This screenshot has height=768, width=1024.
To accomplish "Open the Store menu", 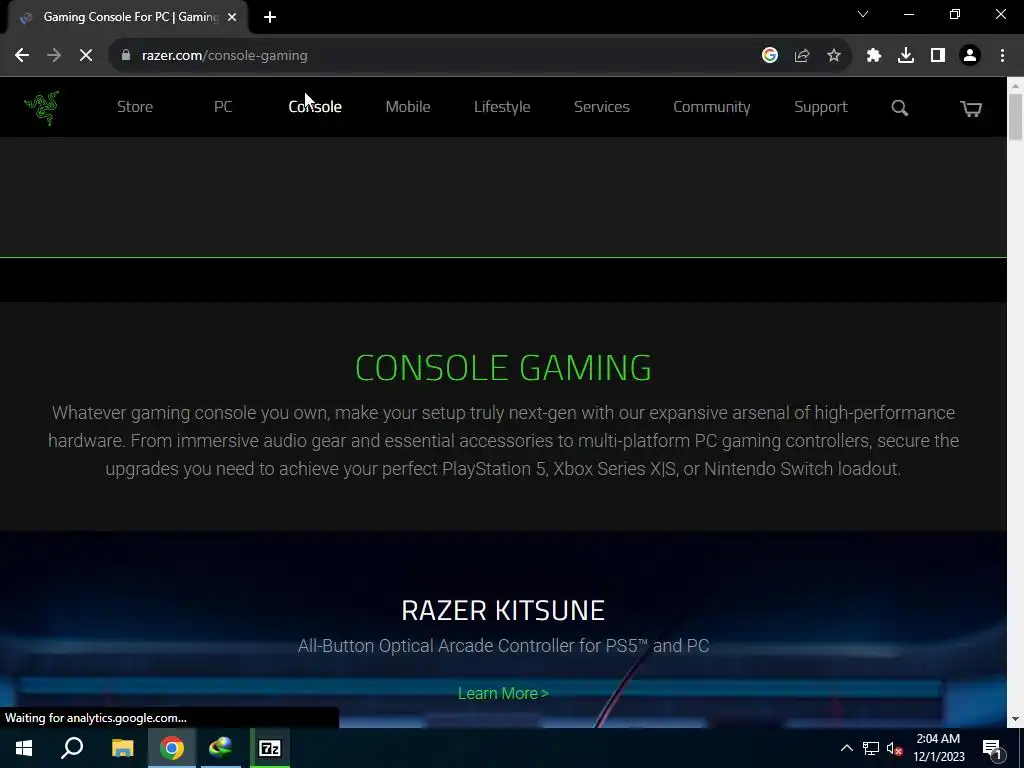I will coord(135,106).
